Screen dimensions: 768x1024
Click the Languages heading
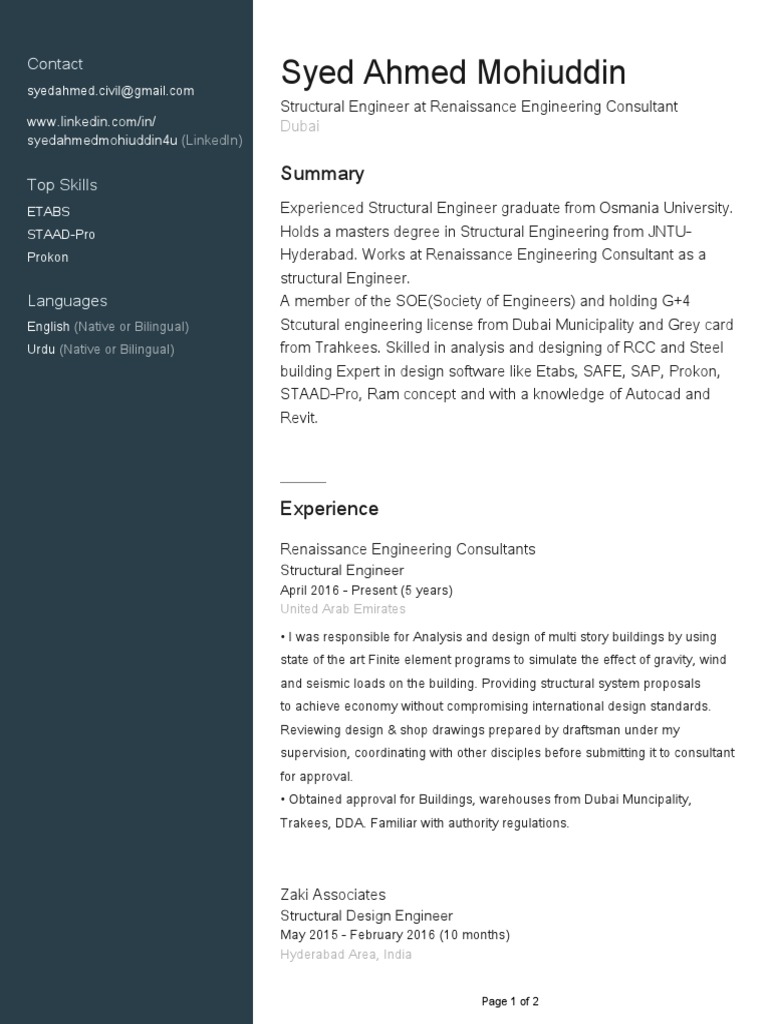[67, 301]
